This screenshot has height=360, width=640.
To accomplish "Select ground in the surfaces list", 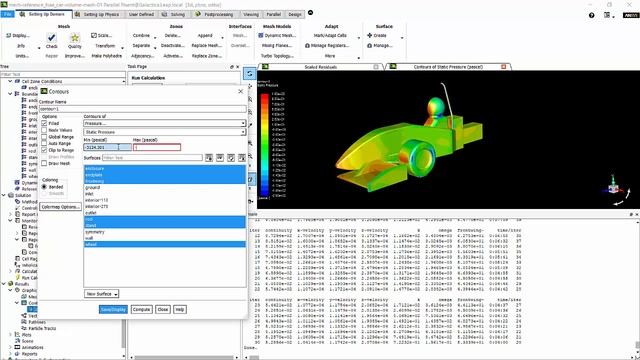I will point(164,187).
